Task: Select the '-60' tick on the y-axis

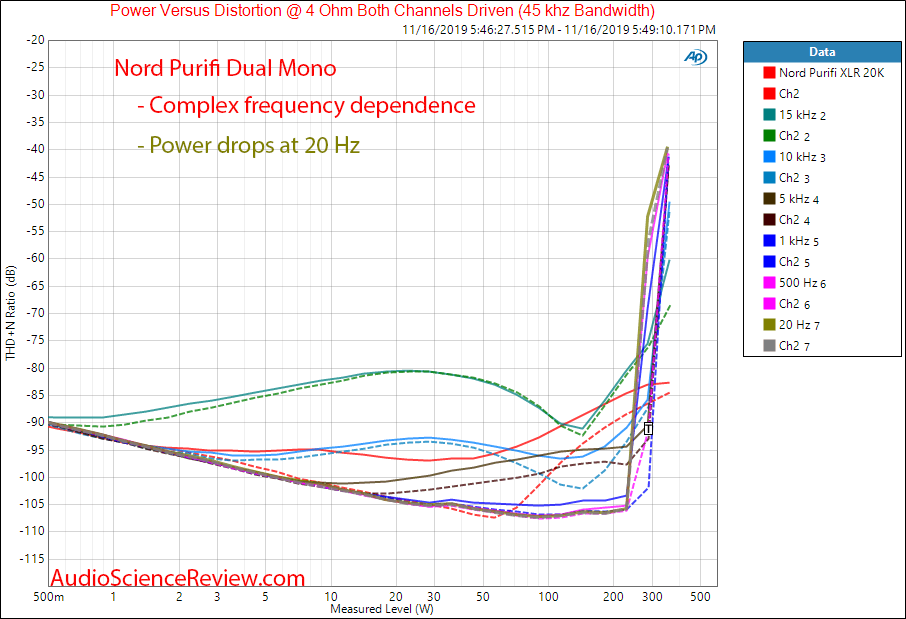Action: 35,258
